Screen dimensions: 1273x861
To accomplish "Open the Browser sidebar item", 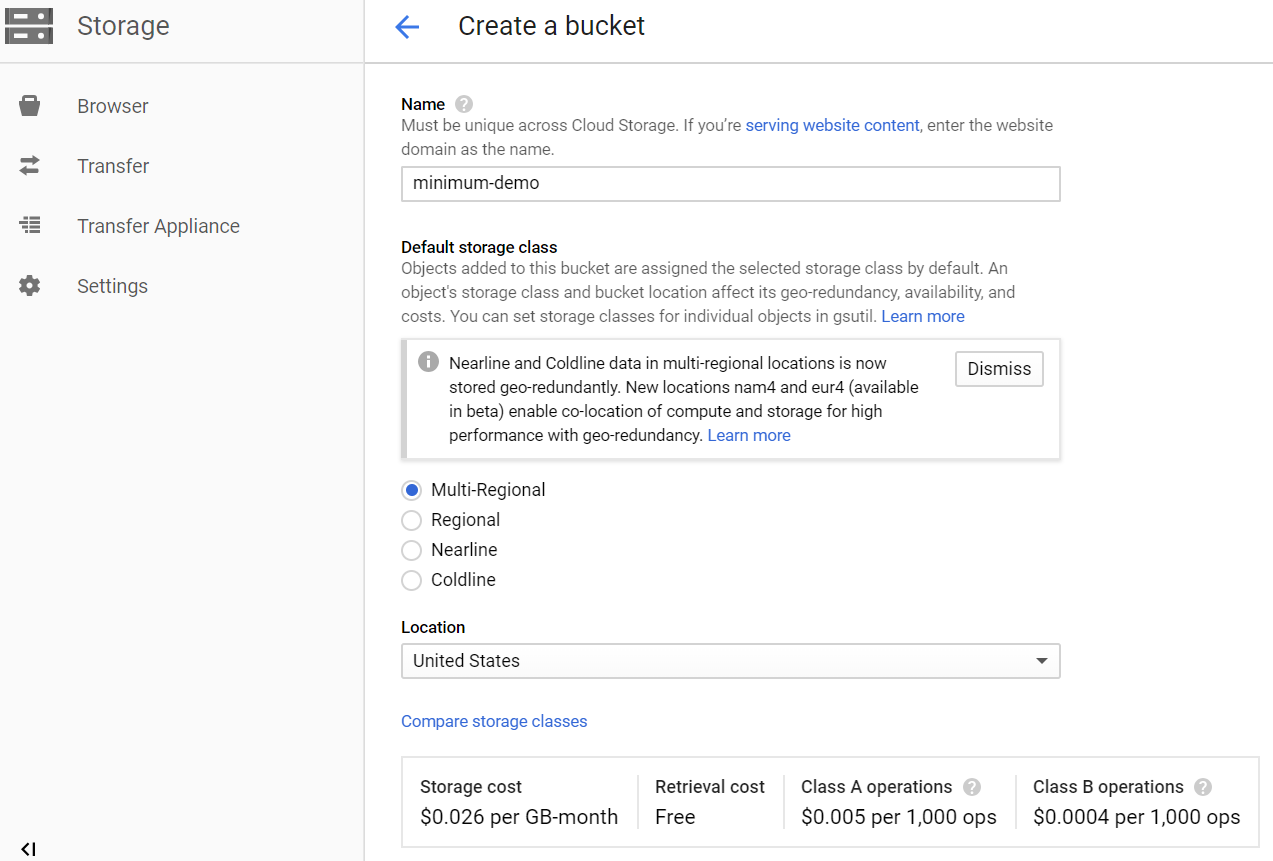I will point(113,106).
